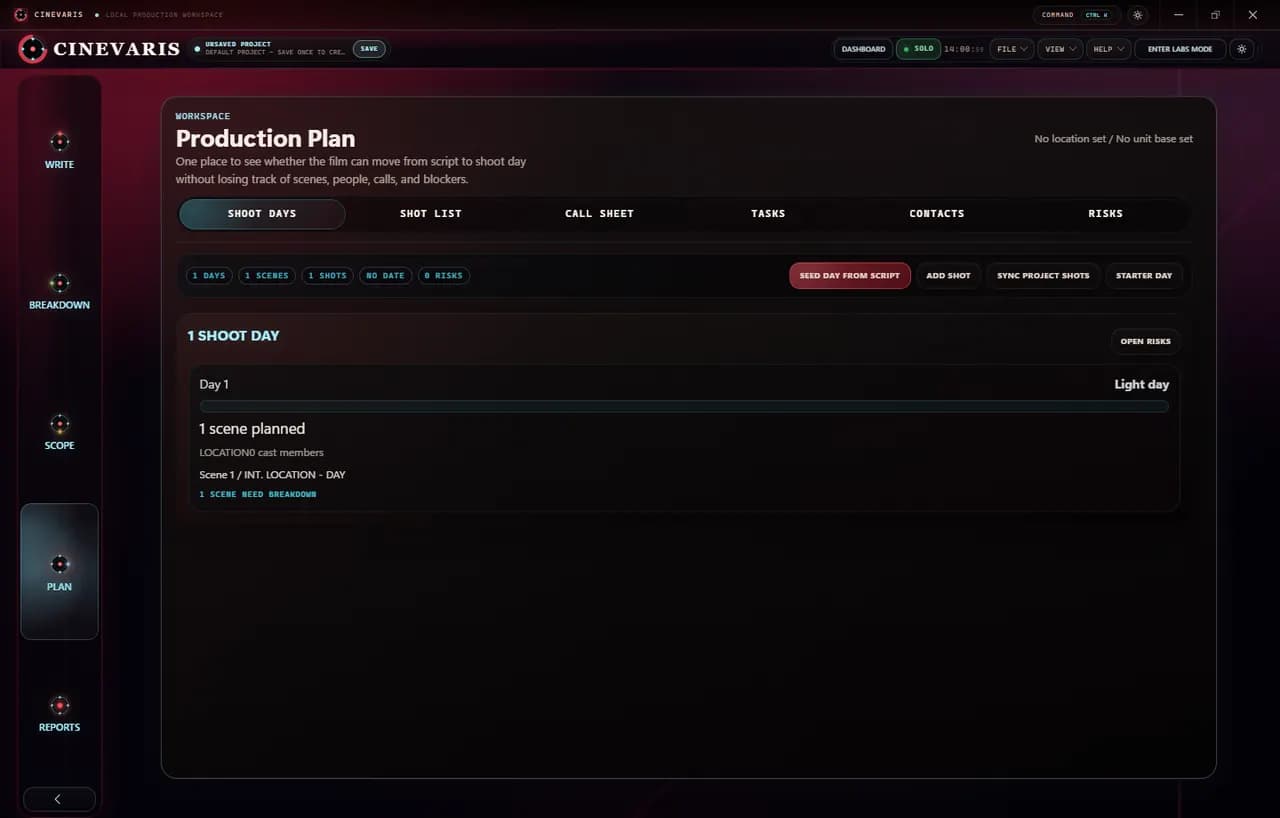Click the 14:08 clock display
Viewport: 1280px width, 818px height.
pyautogui.click(x=963, y=49)
